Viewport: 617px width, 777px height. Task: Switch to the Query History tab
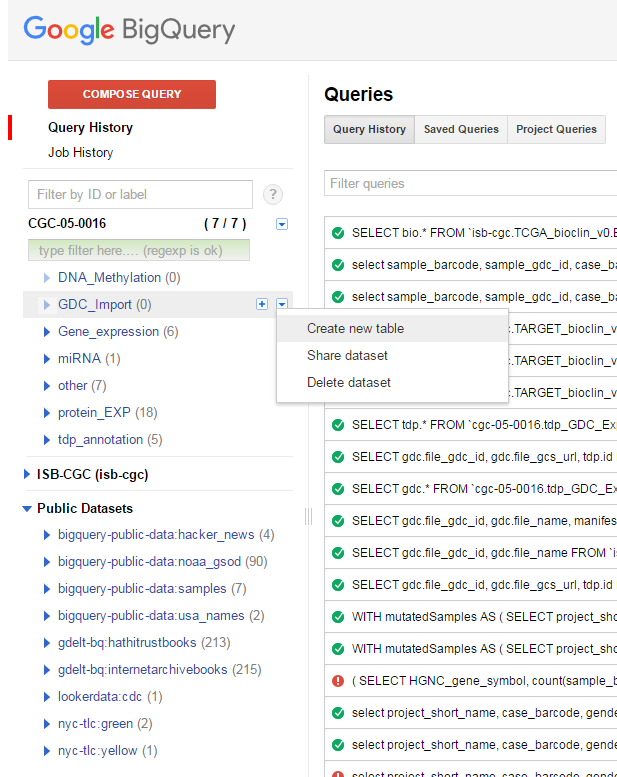(369, 129)
